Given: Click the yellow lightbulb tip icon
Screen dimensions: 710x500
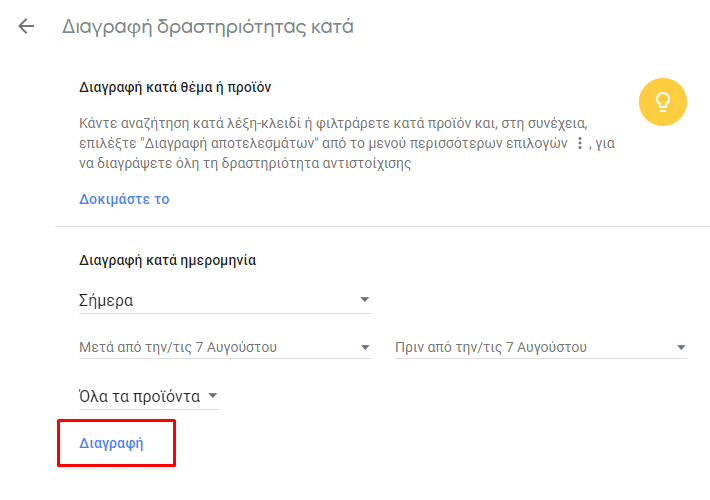Looking at the screenshot, I should point(662,102).
